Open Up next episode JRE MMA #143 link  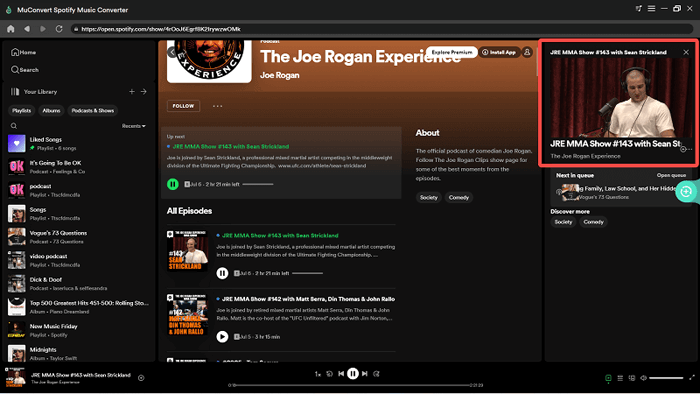pos(231,146)
